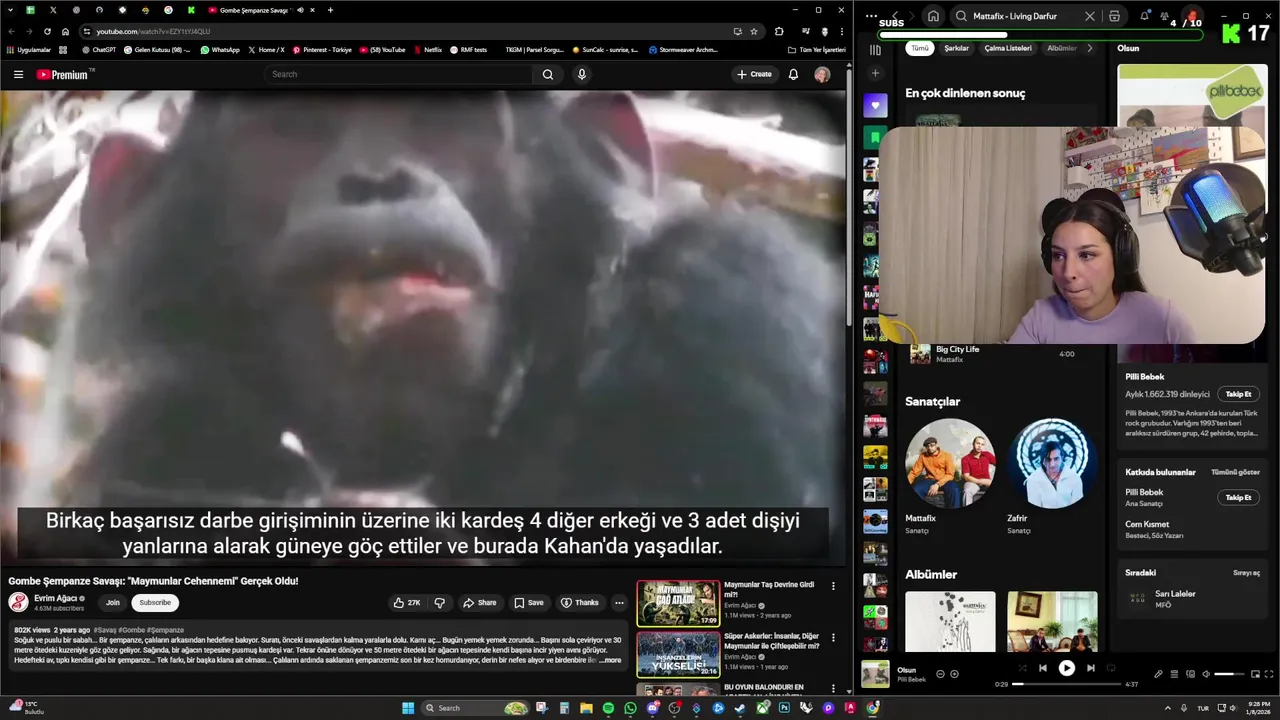Save the video to a playlist
This screenshot has height=720, width=1280.
pos(529,603)
